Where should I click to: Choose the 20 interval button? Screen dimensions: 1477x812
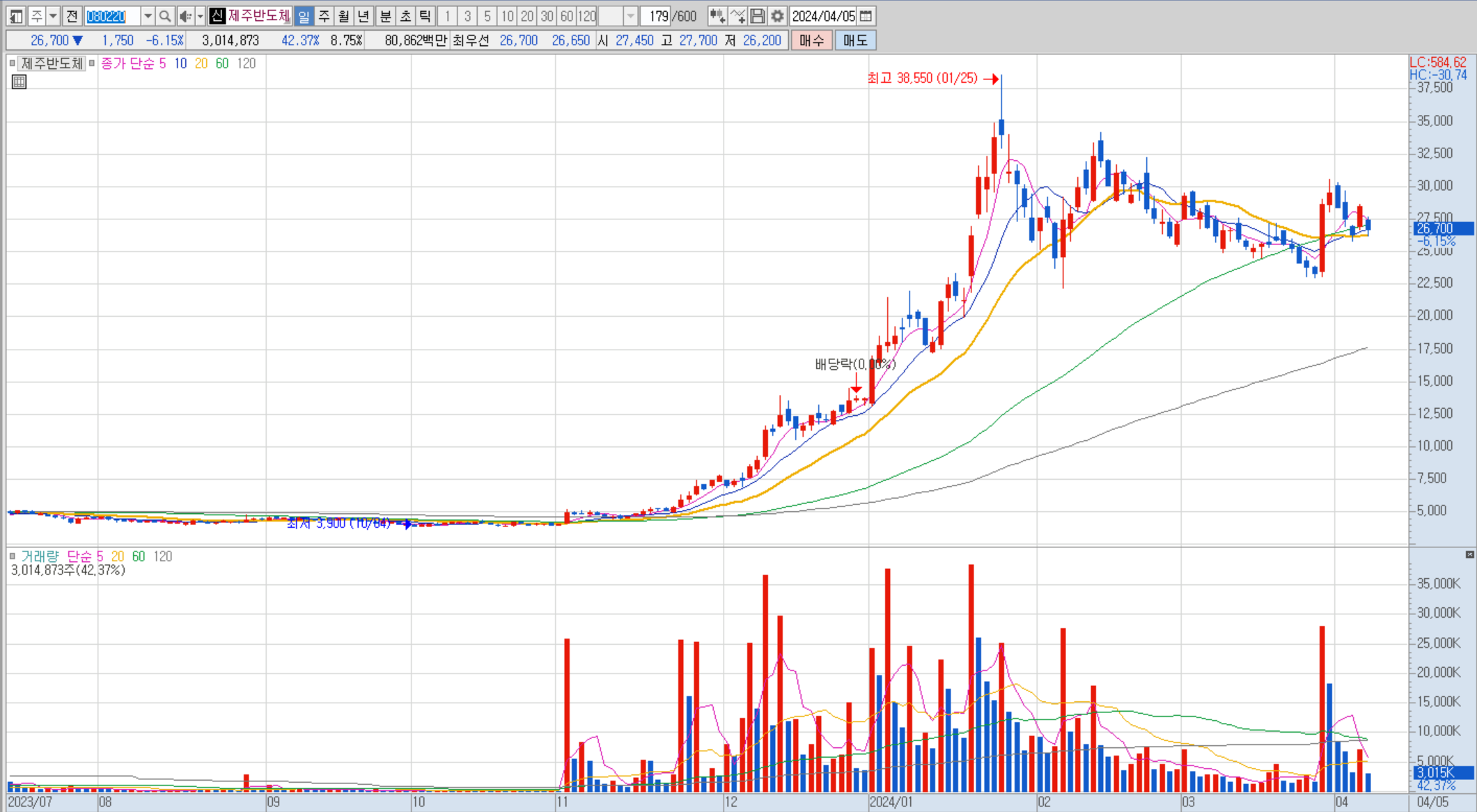(527, 16)
